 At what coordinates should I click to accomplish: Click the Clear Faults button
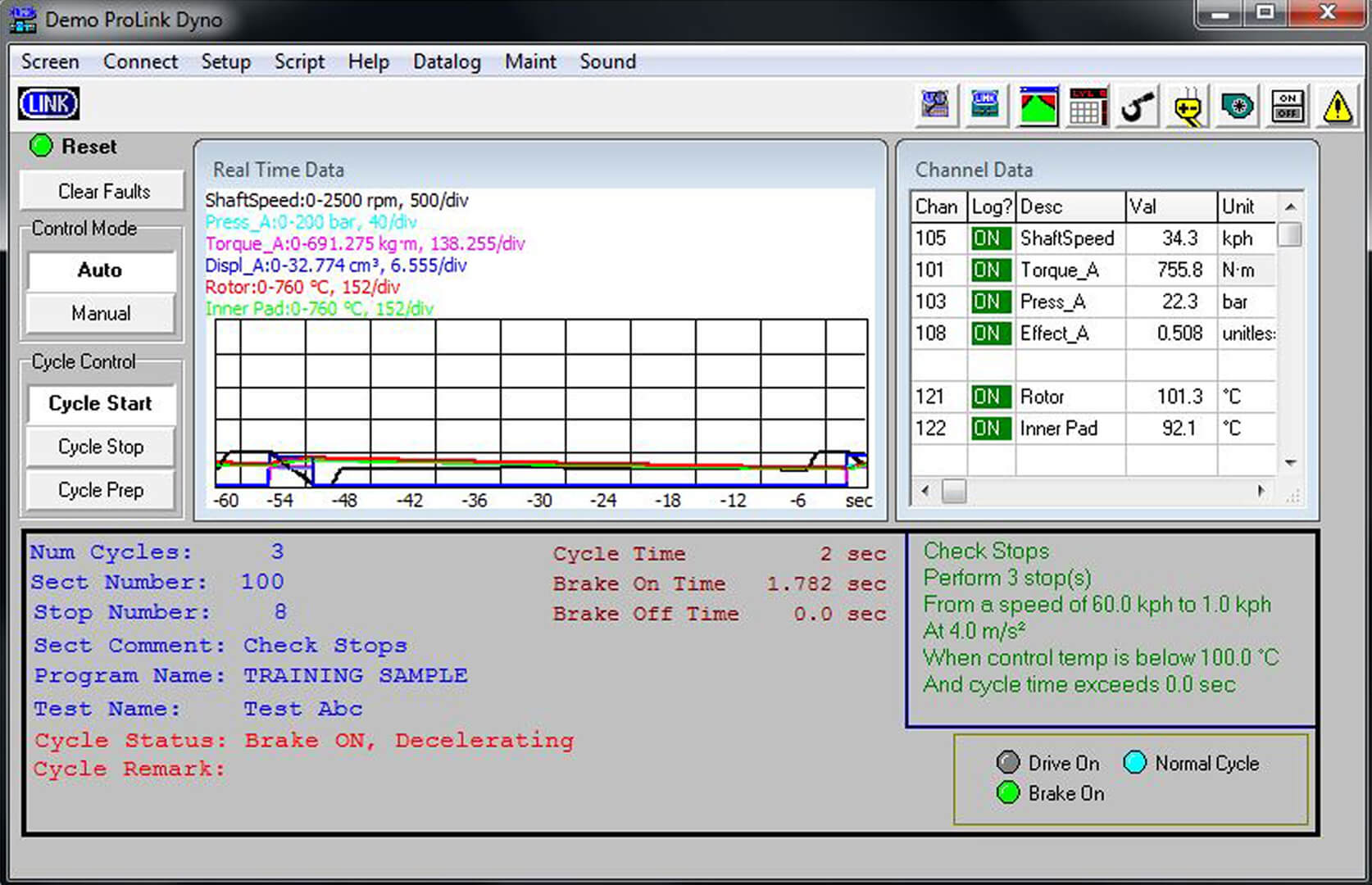[x=103, y=191]
